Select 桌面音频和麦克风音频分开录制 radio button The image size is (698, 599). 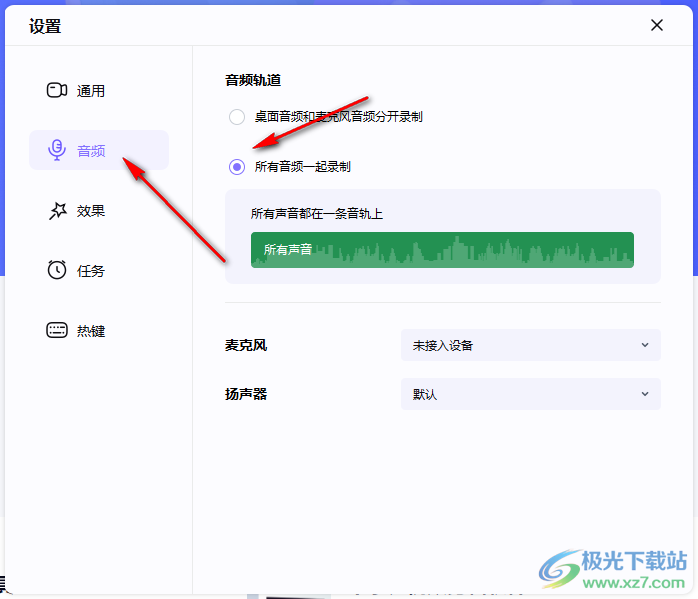237,117
